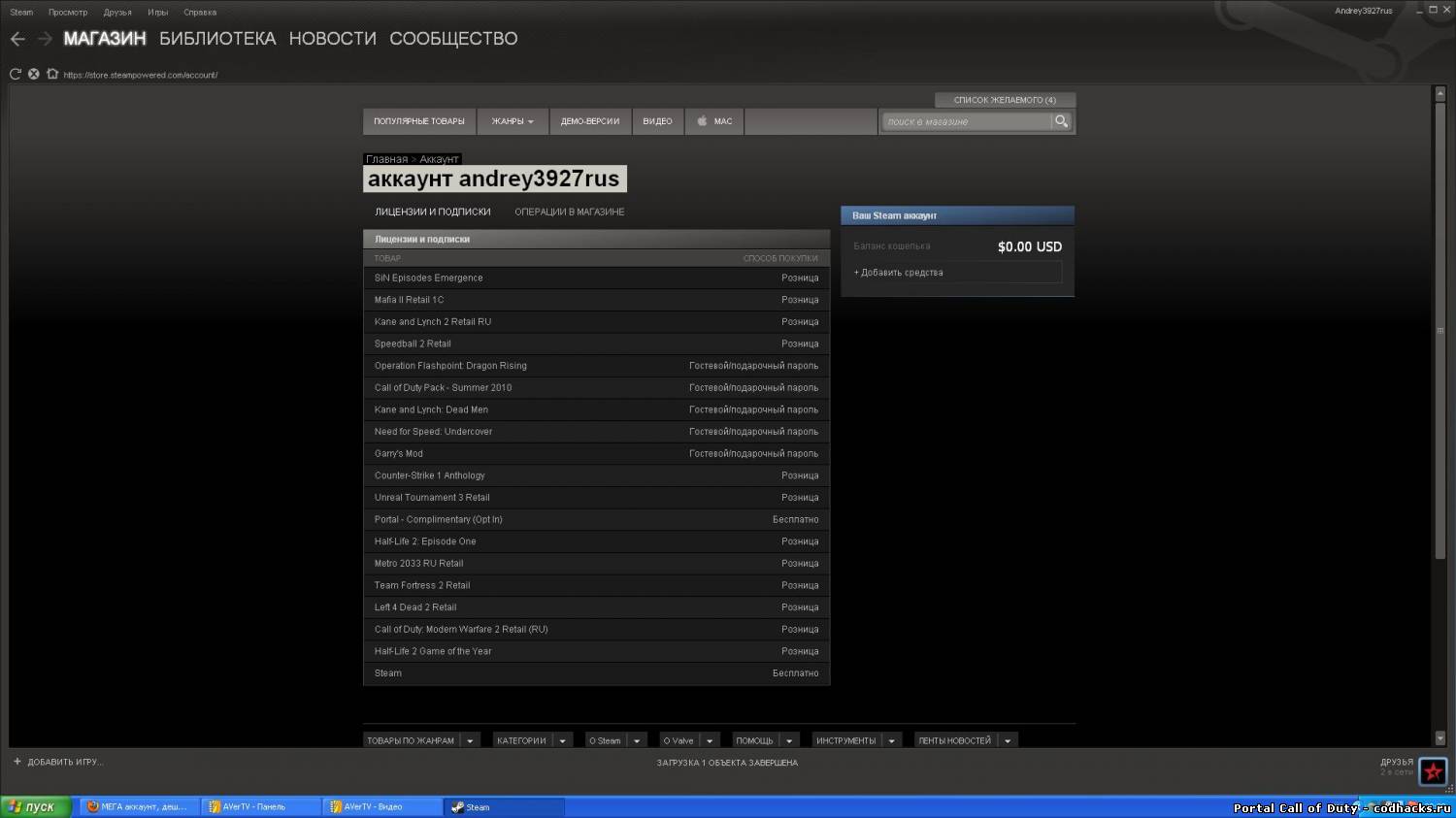This screenshot has height=818, width=1456.
Task: Click the vertical scrollbar down arrow
Action: 1439,737
